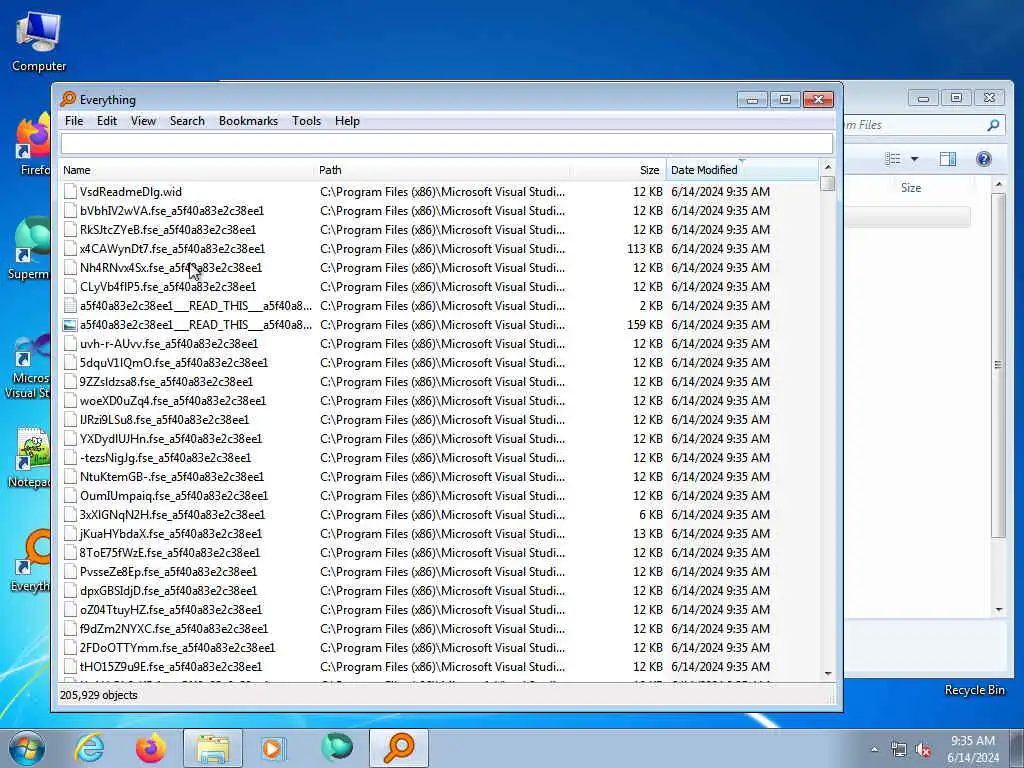The image size is (1024, 768).
Task: Sort results by the Name column header
Action: click(185, 170)
